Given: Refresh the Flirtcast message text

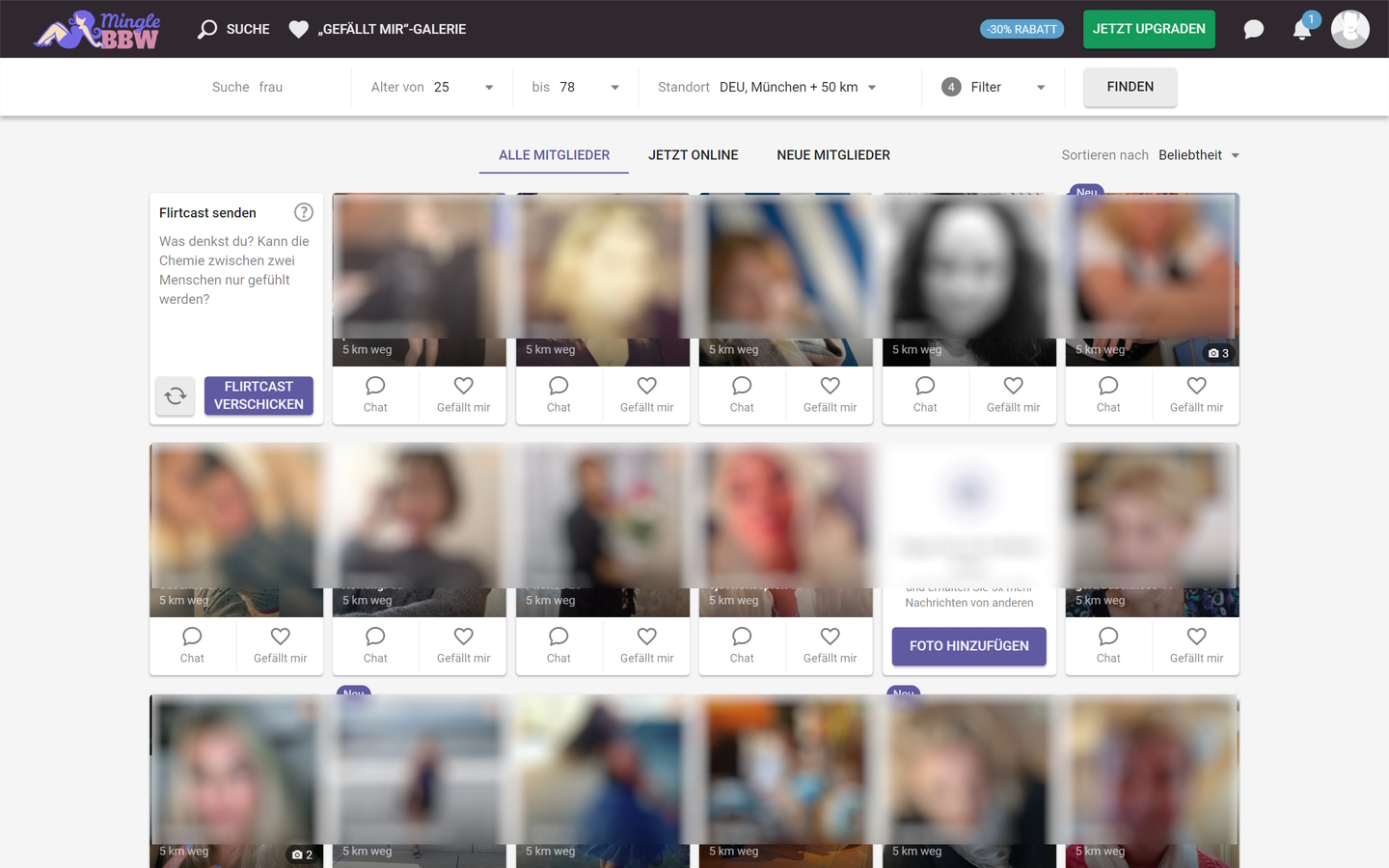Looking at the screenshot, I should [x=176, y=395].
